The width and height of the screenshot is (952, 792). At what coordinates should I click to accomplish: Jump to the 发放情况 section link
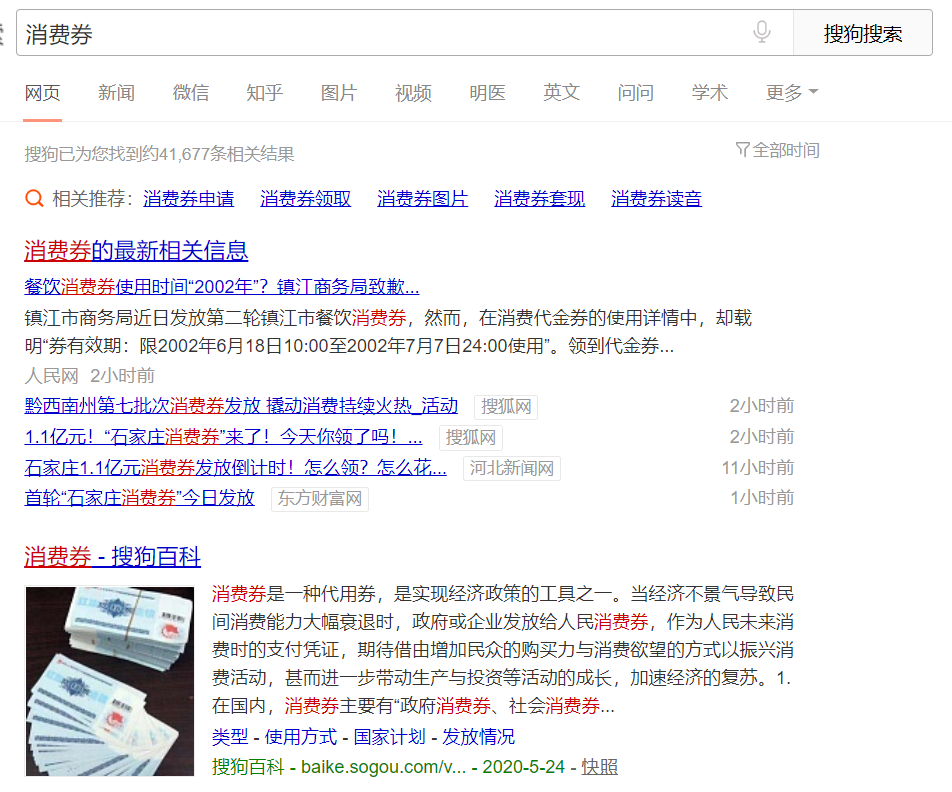point(478,737)
